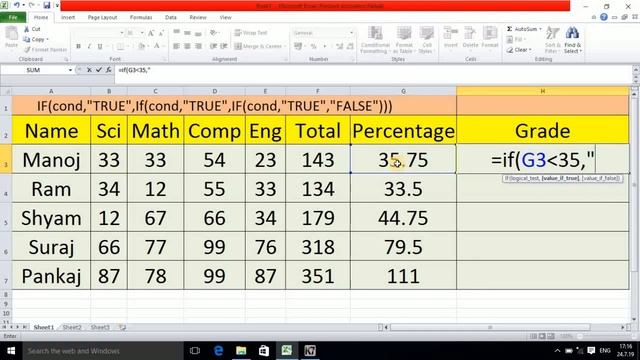Open the Name Box dropdown arrow
Viewport: 640px width, 360px height.
point(70,70)
